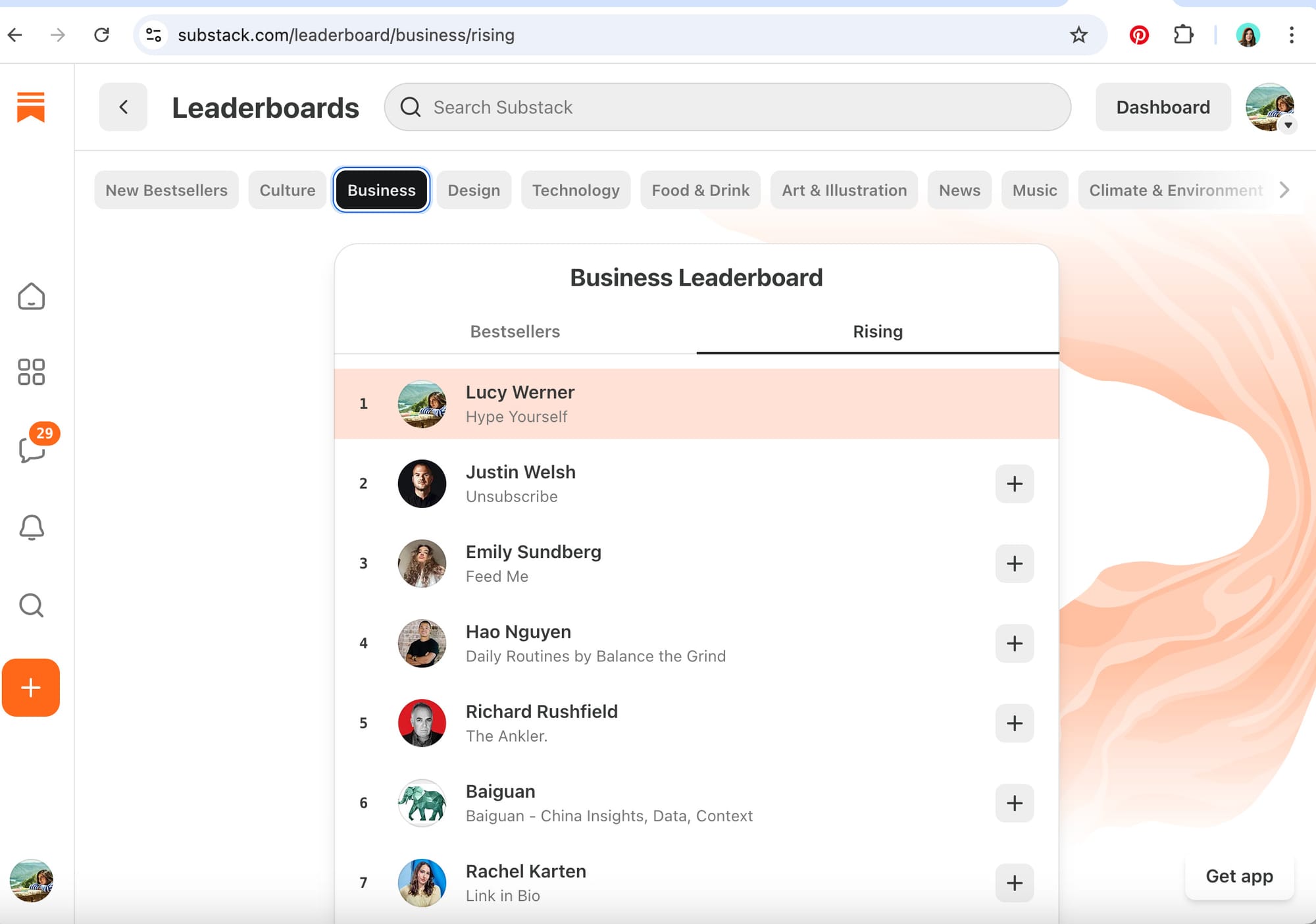Open the notifications bell icon
The image size is (1316, 924).
(x=31, y=527)
